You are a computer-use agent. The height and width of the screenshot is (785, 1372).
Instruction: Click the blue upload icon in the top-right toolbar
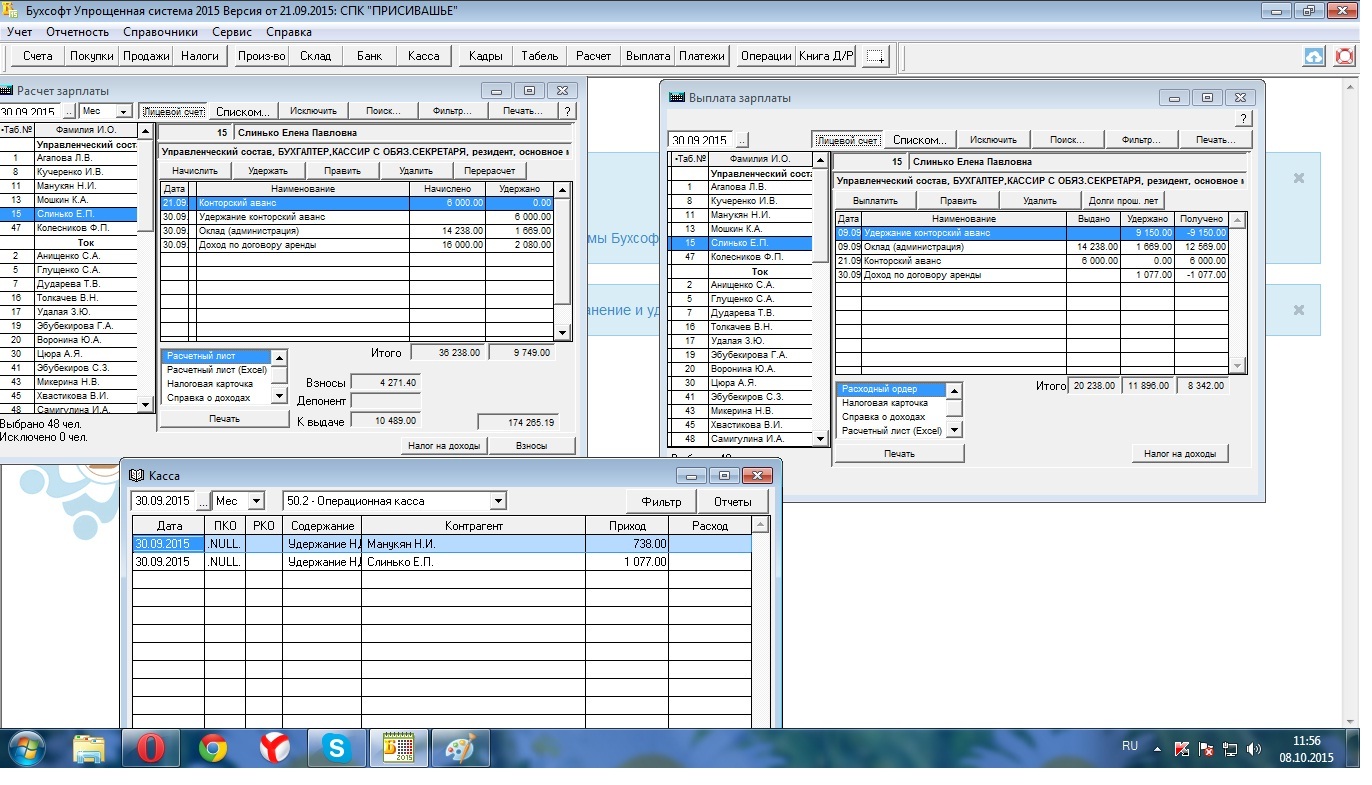(1315, 56)
